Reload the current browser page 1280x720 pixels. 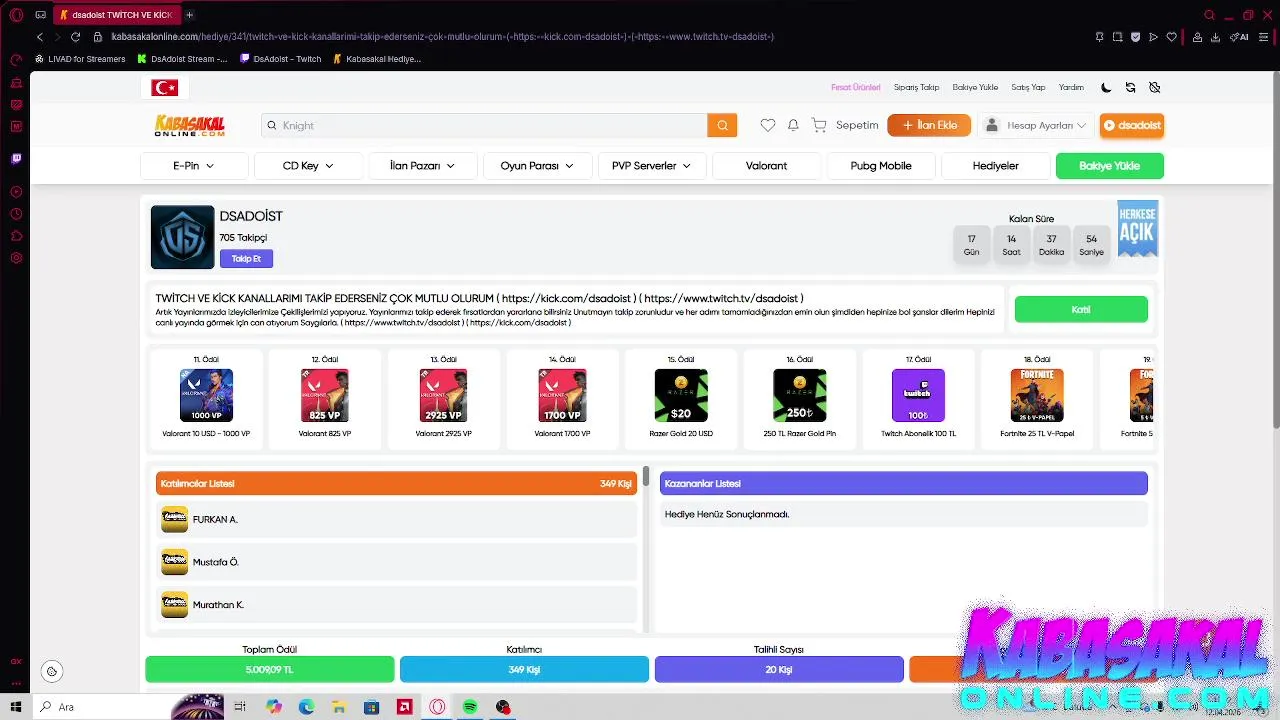coord(75,37)
